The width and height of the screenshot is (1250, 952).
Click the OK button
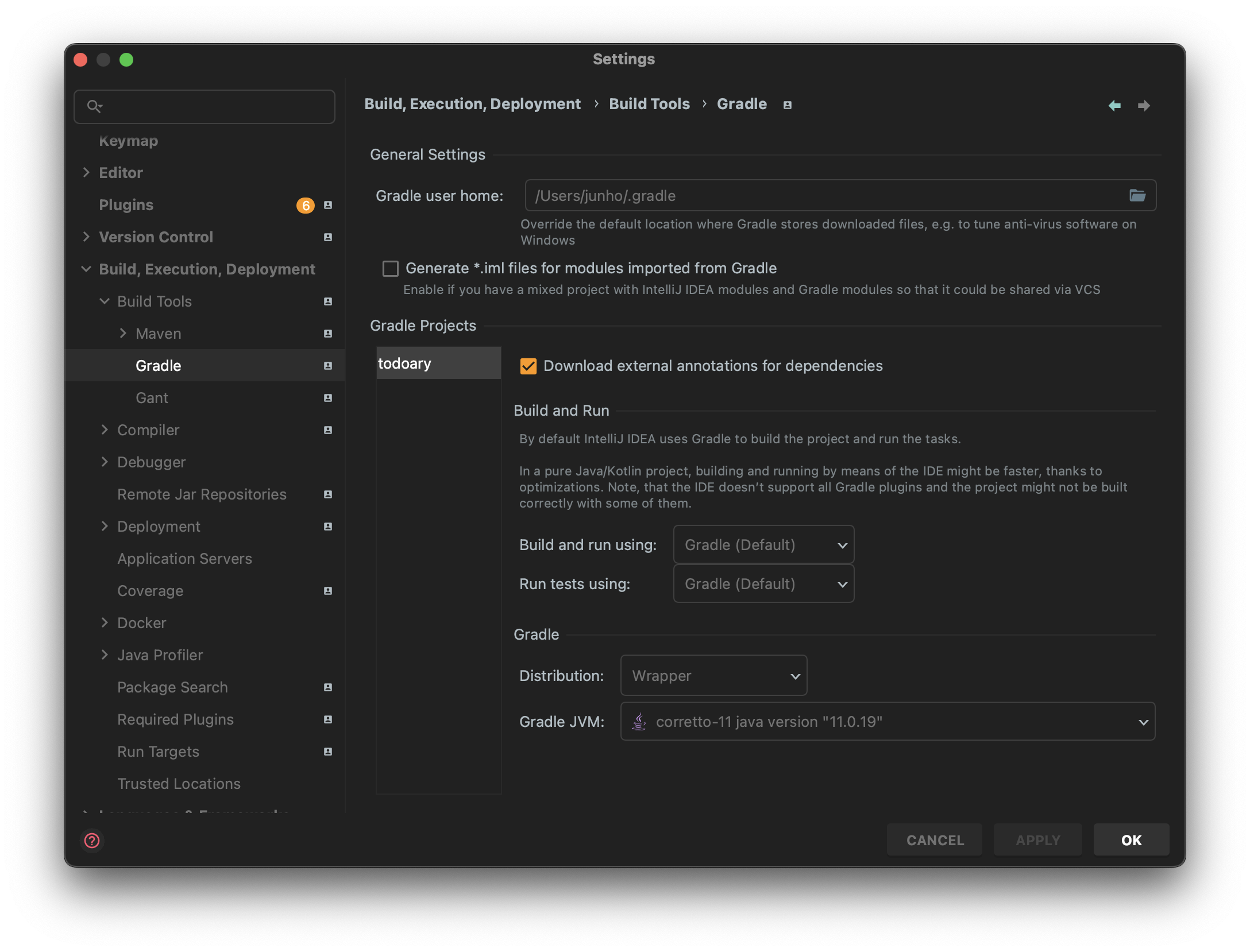[1131, 840]
